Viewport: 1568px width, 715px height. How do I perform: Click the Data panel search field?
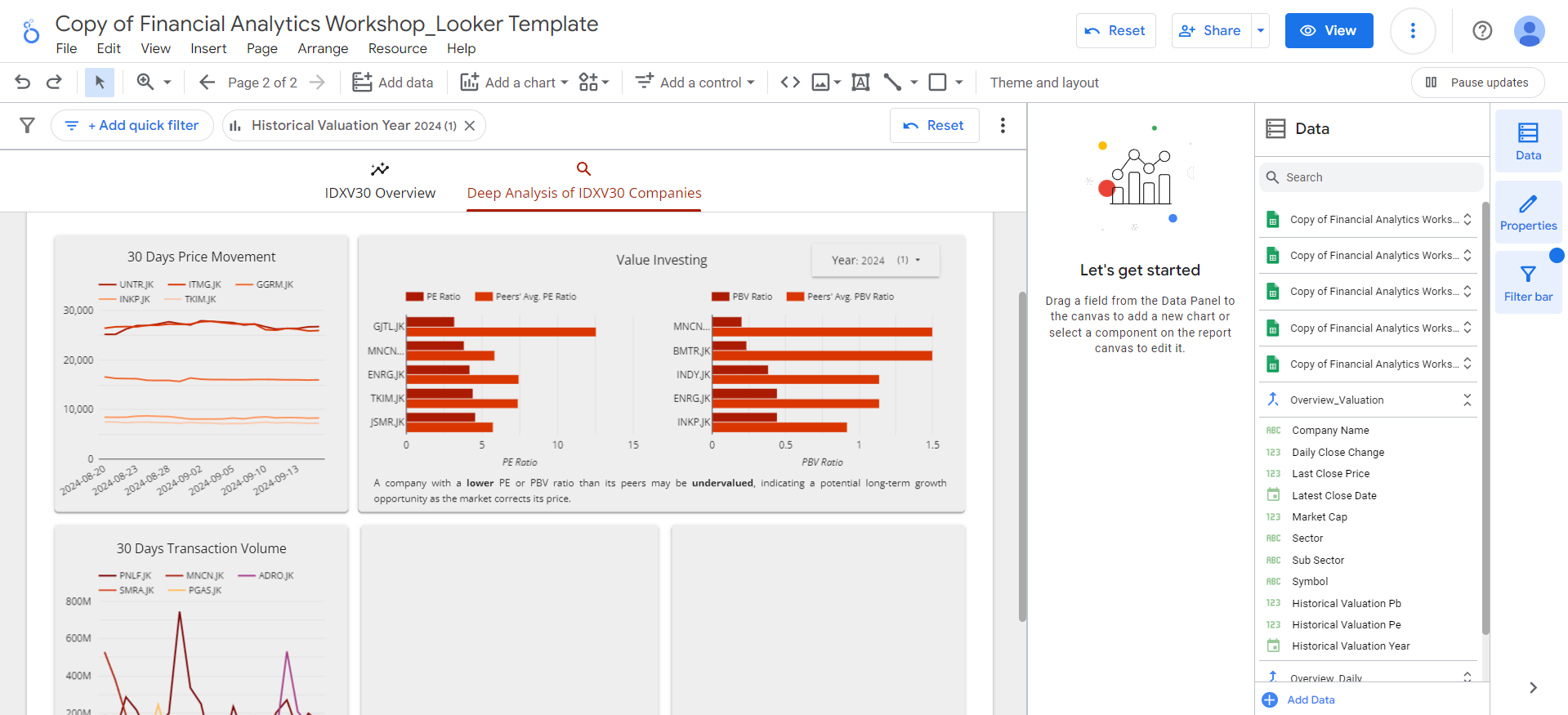[1371, 177]
